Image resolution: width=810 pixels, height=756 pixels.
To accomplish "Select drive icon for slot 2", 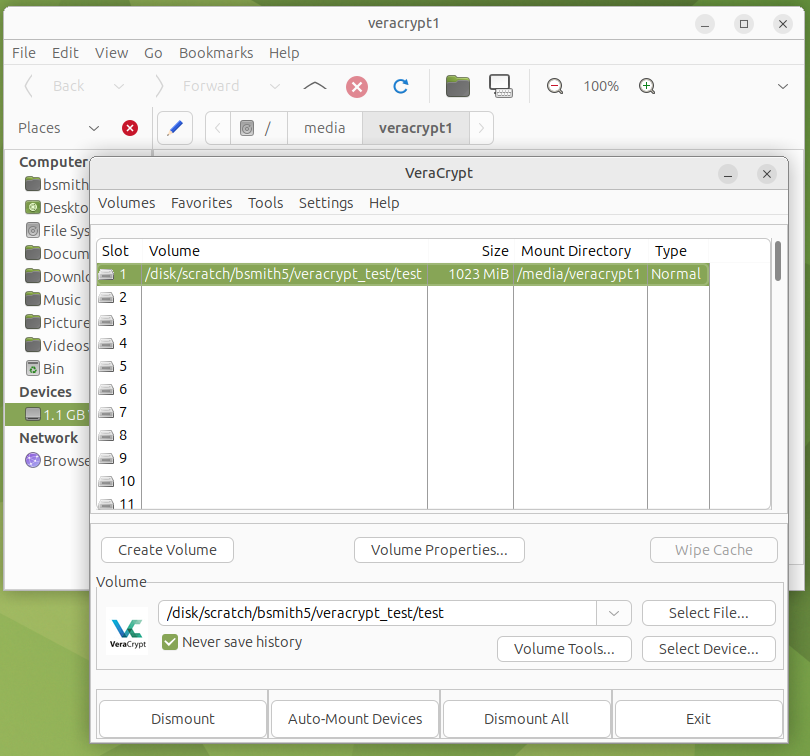I will [106, 298].
